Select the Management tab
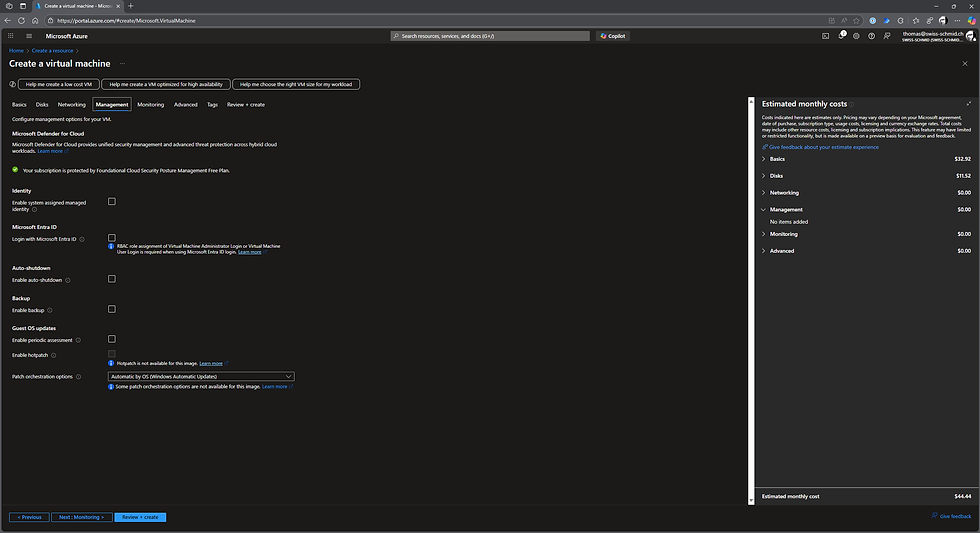 [x=112, y=105]
